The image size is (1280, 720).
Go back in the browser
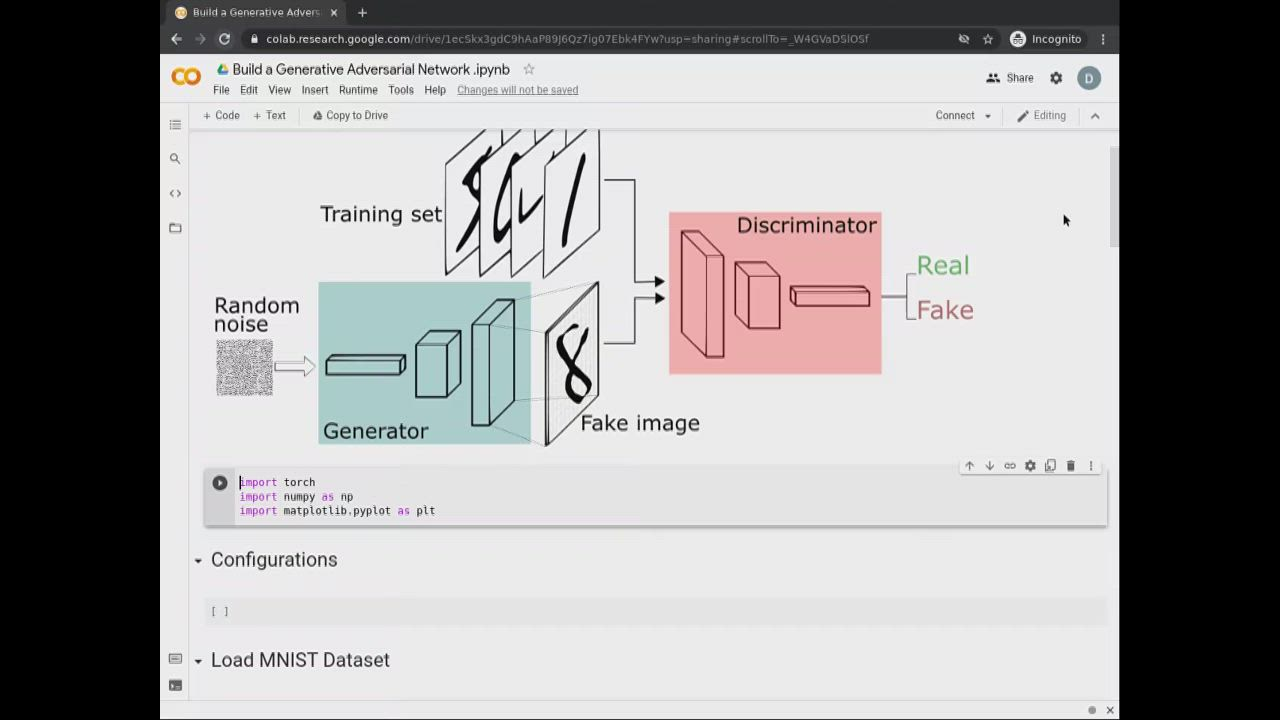[x=177, y=39]
